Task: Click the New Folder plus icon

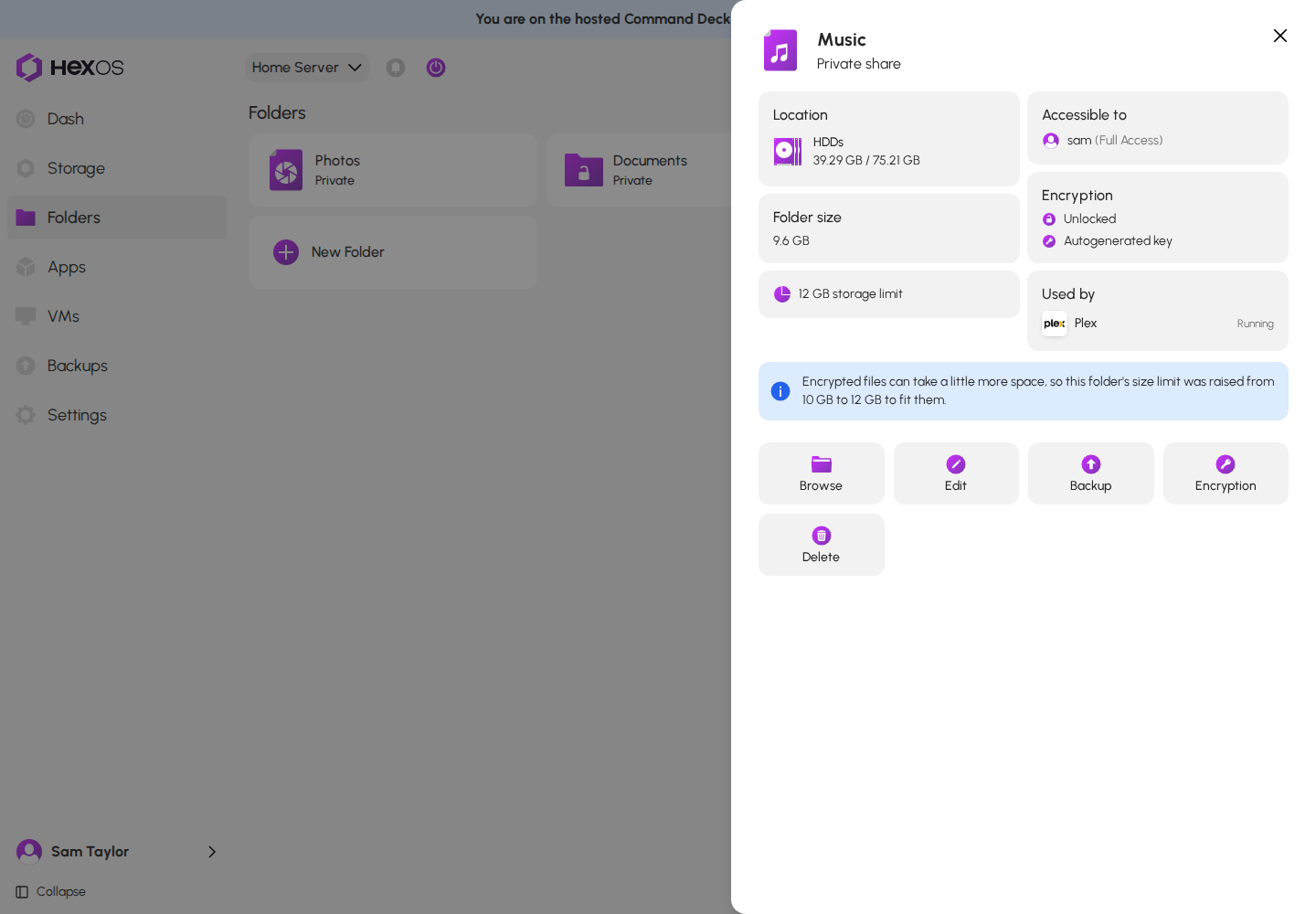Action: pyautogui.click(x=286, y=252)
